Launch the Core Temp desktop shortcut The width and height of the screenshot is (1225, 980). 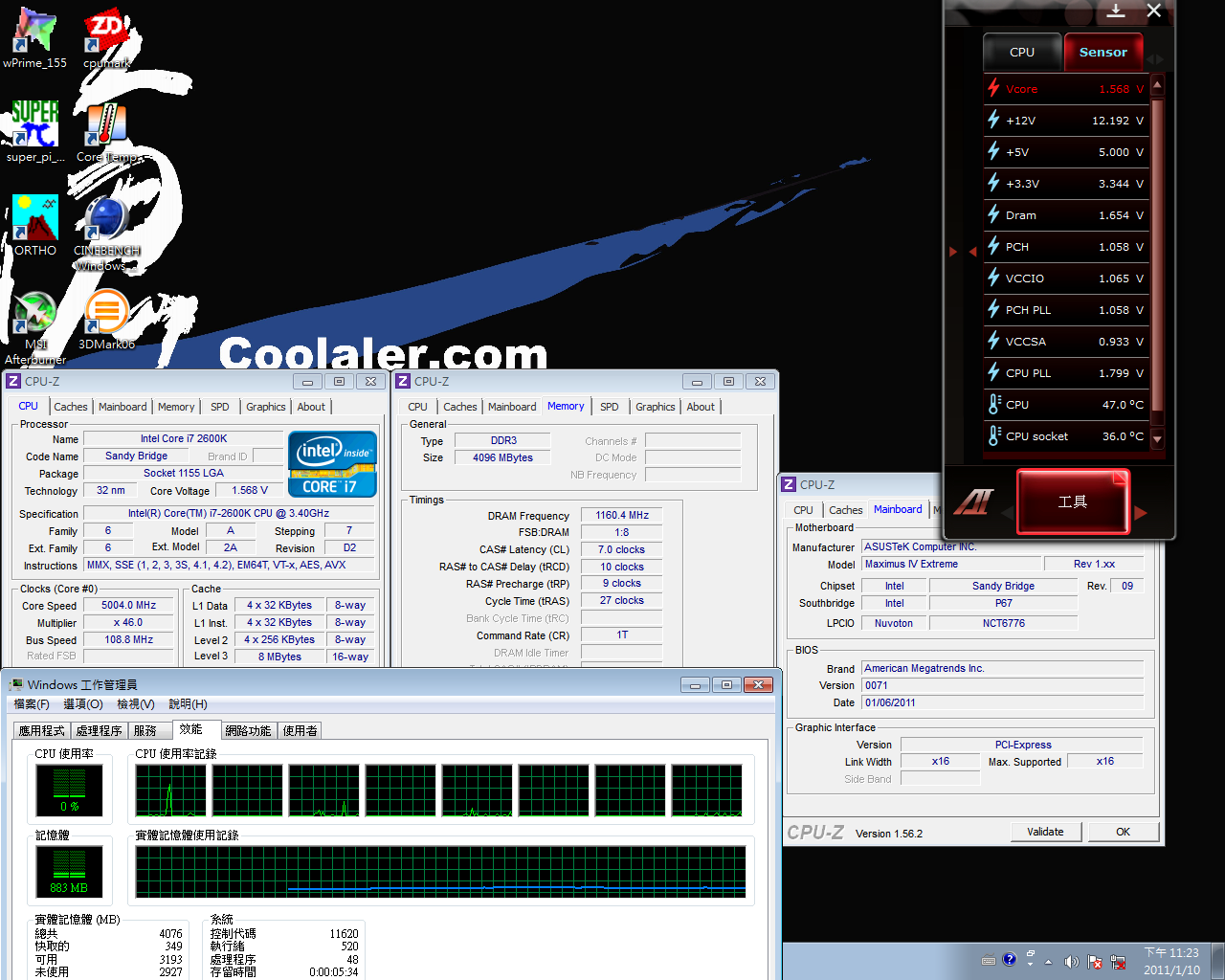click(x=106, y=132)
